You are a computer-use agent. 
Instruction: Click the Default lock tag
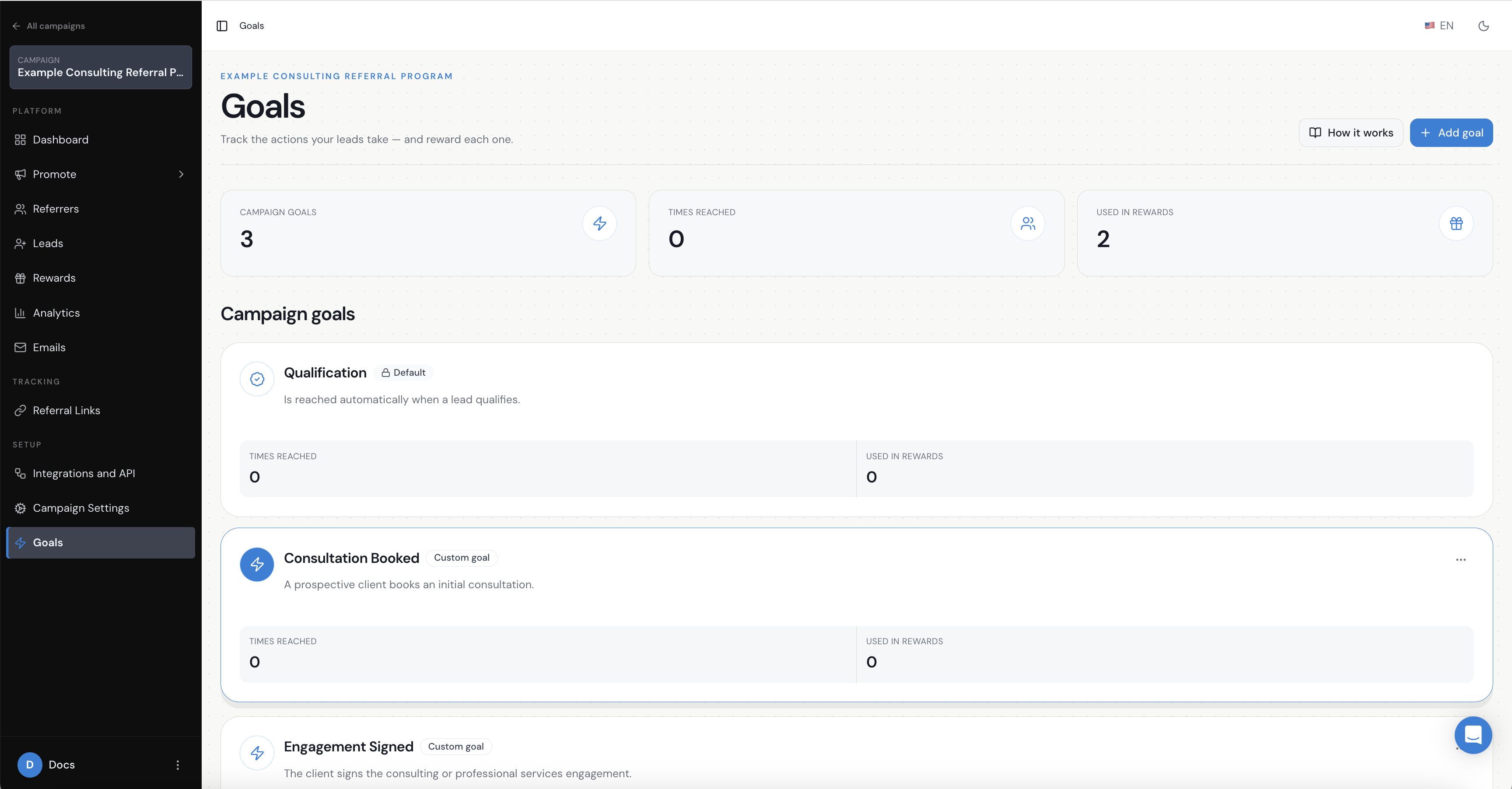[x=403, y=373]
